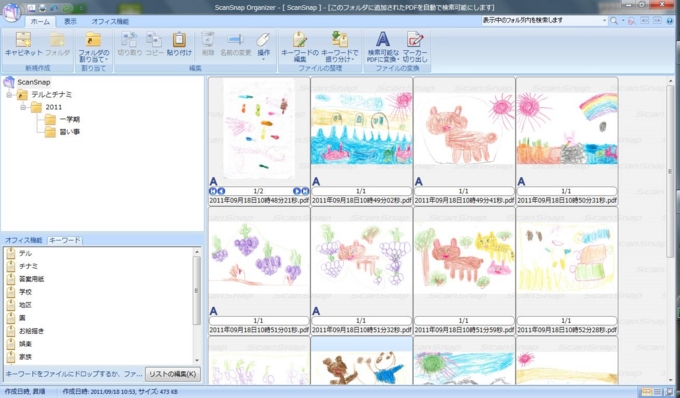The height and width of the screenshot is (398, 680).
Task: Open the blue help icon
Action: pos(670,21)
